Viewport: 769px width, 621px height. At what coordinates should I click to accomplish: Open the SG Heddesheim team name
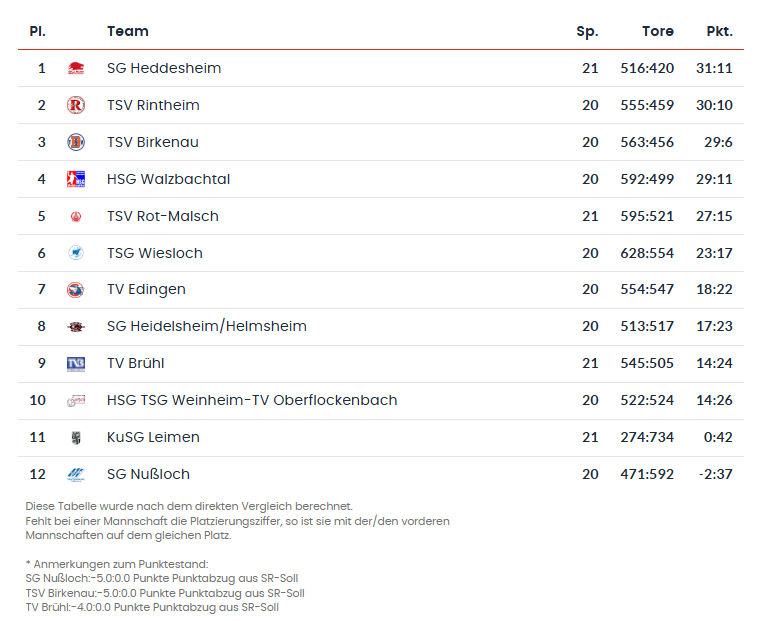click(164, 68)
